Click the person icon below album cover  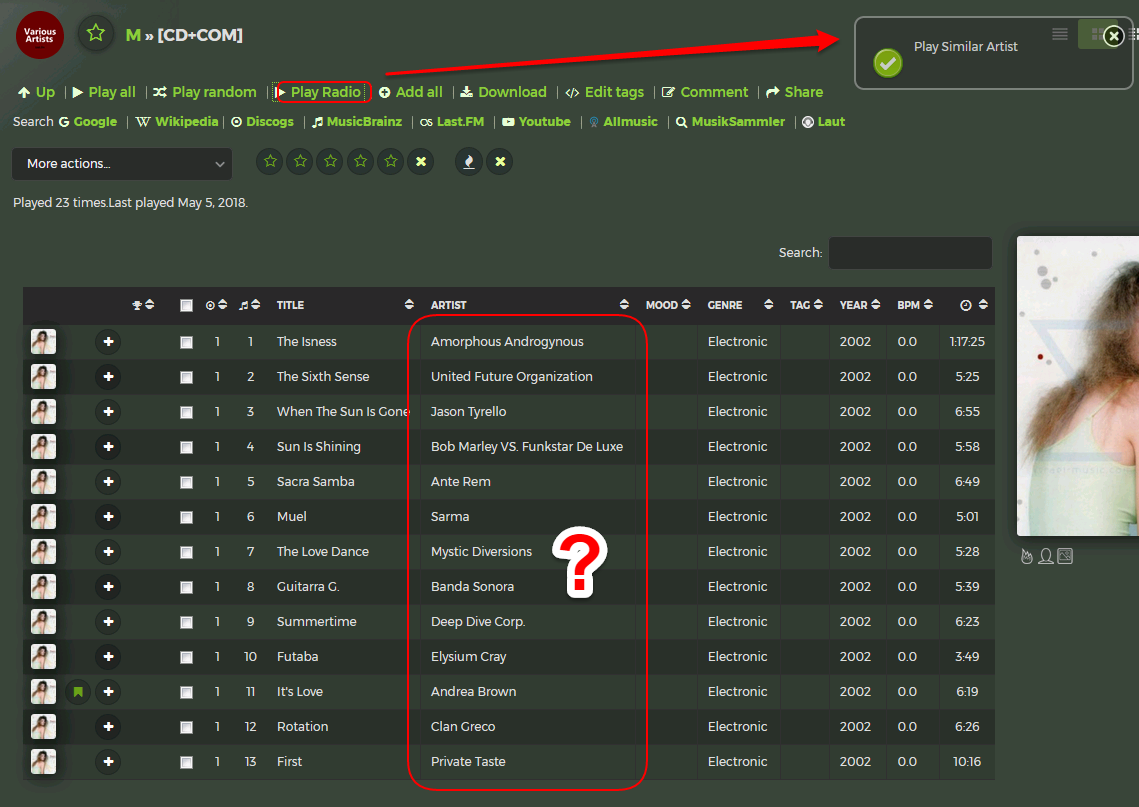click(1045, 556)
